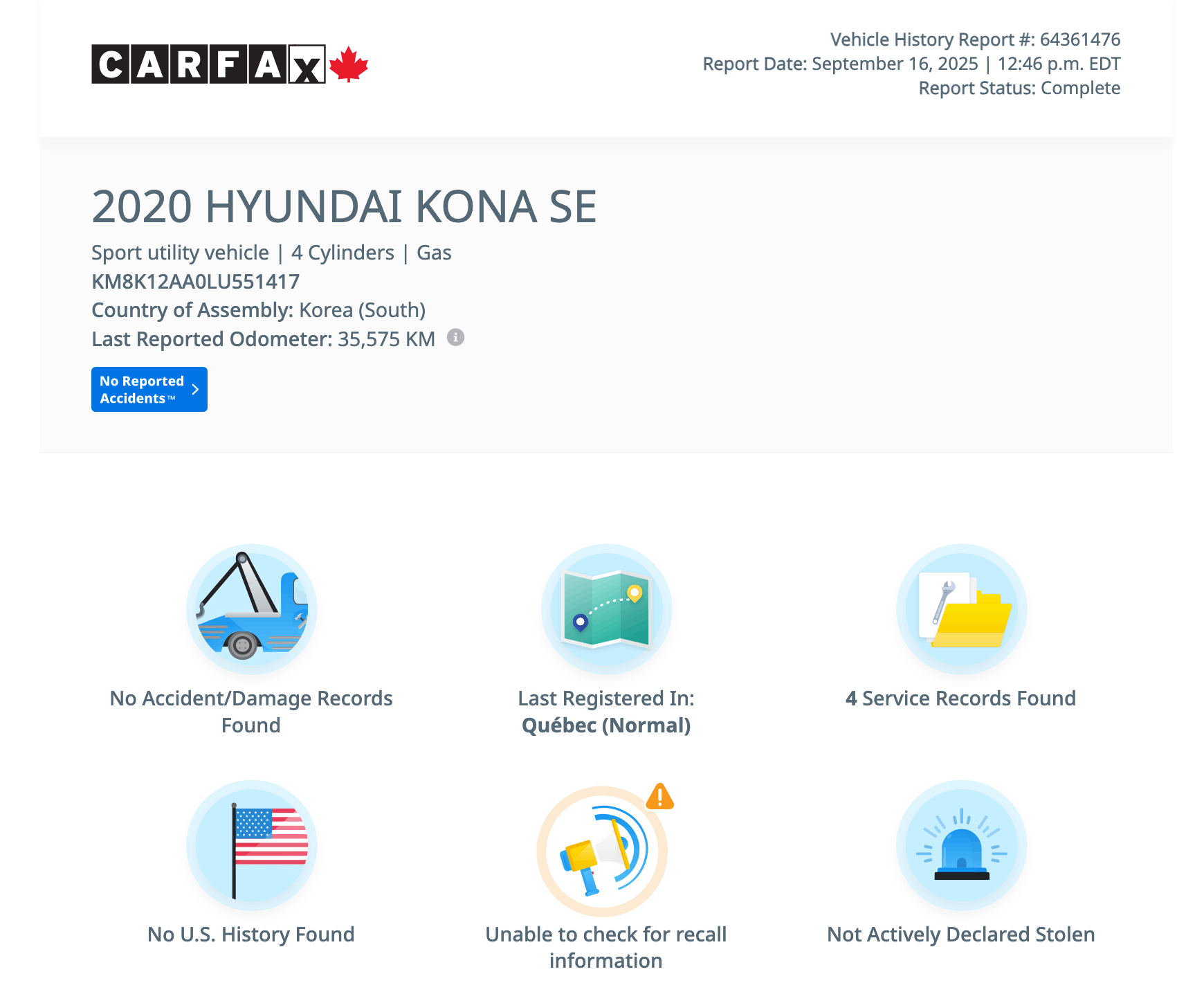This screenshot has width=1204, height=1001.
Task: Click the CARFAX logo
Action: (208, 64)
